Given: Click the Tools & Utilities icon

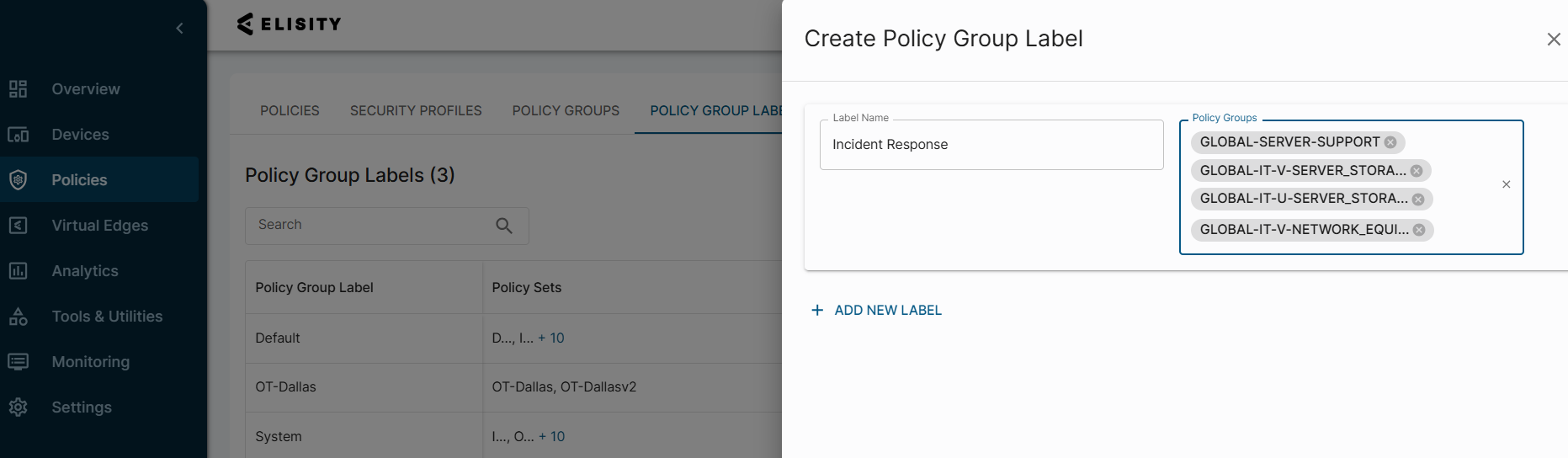Looking at the screenshot, I should [x=19, y=317].
